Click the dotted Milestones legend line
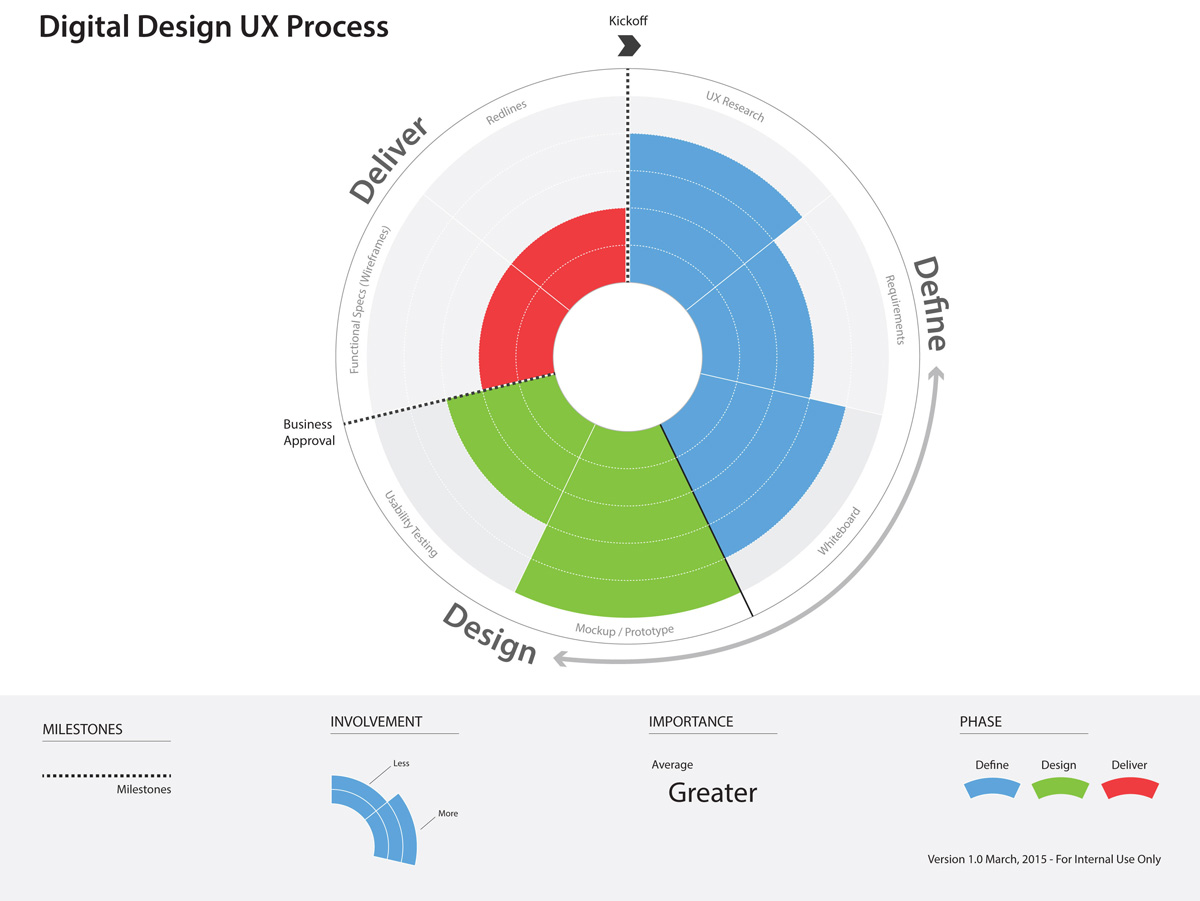Image resolution: width=1200 pixels, height=901 pixels. pyautogui.click(x=107, y=775)
